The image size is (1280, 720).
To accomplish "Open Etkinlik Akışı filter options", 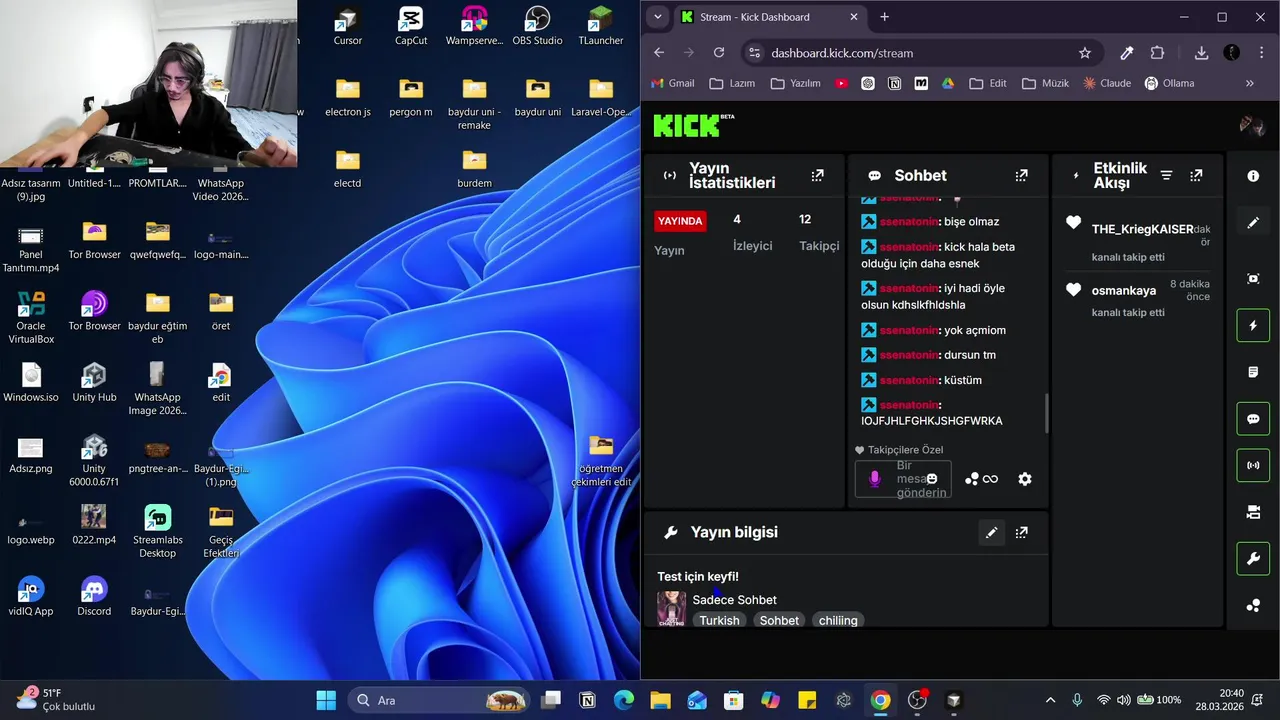I will (1166, 175).
